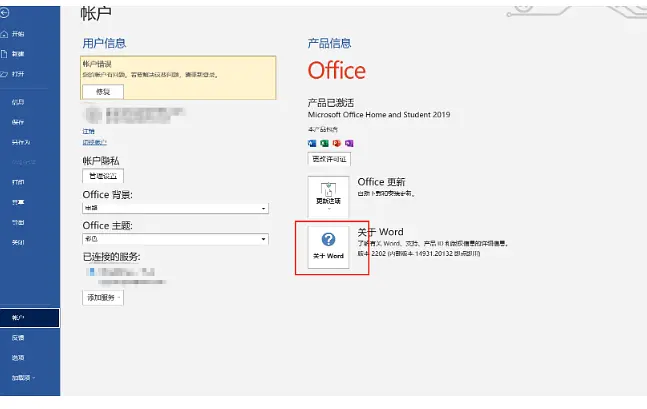
Task: Click the version 2202 build text
Action: (418, 253)
